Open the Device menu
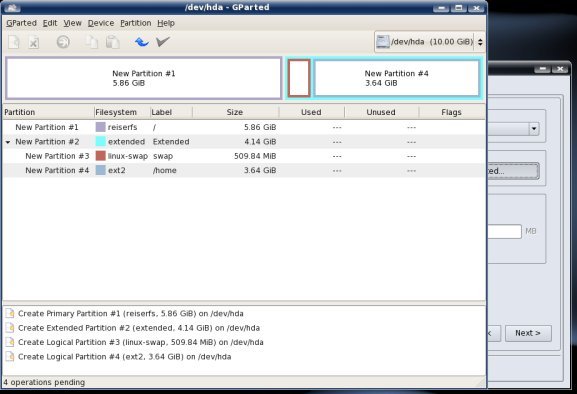577x394 pixels. click(x=101, y=23)
